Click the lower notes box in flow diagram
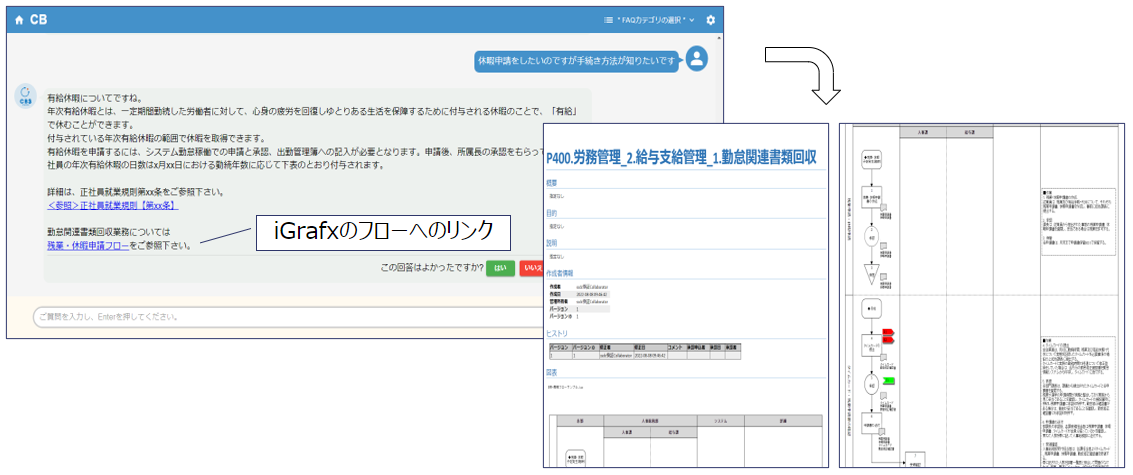Screen dimensions: 1133x475 click(x=1078, y=402)
